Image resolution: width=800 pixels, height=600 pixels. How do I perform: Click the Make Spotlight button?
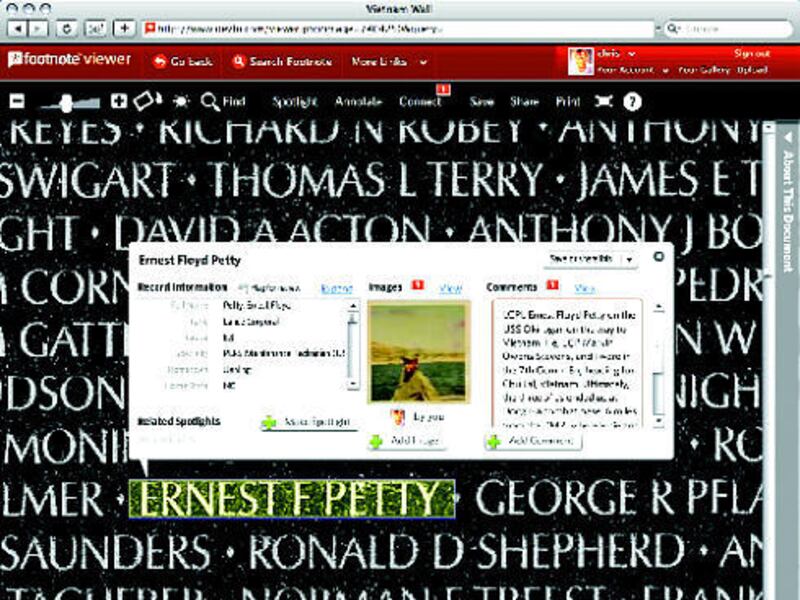308,422
